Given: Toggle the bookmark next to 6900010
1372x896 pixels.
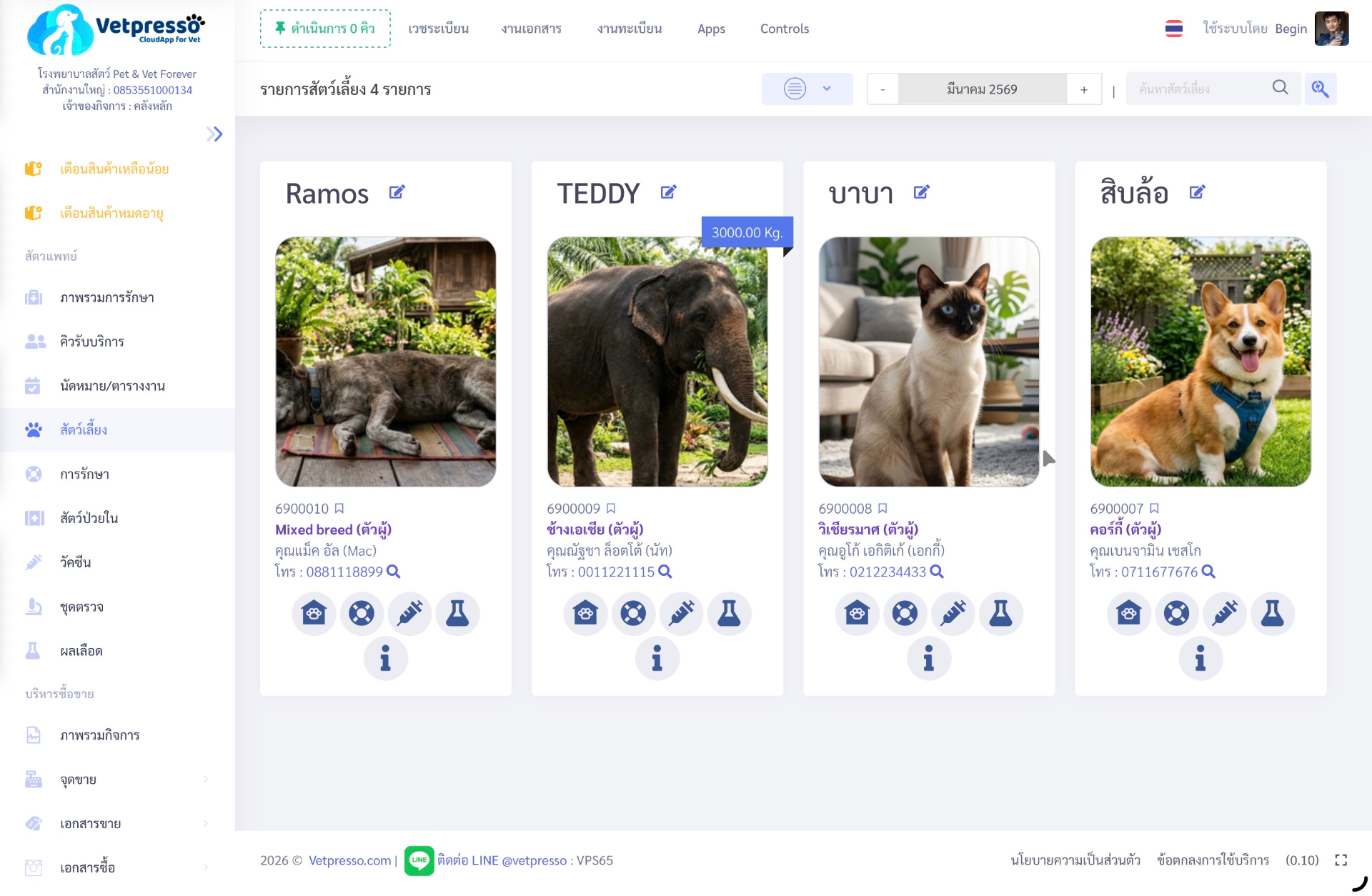Looking at the screenshot, I should (x=339, y=508).
